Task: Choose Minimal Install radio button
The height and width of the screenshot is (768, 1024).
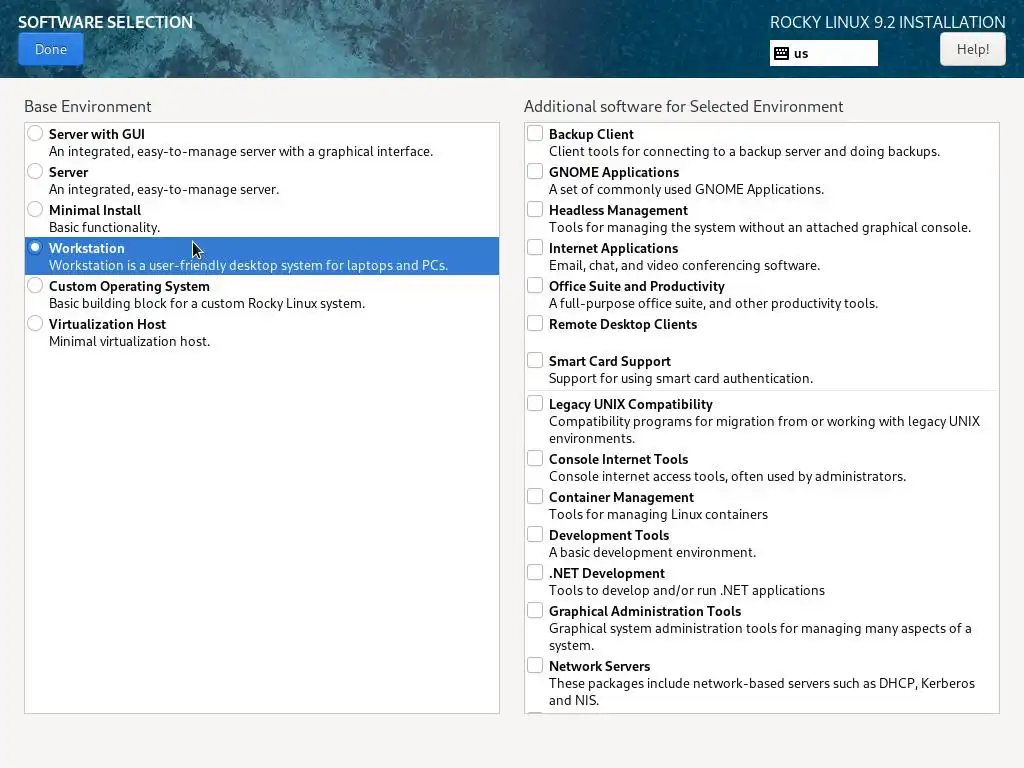Action: coord(35,209)
